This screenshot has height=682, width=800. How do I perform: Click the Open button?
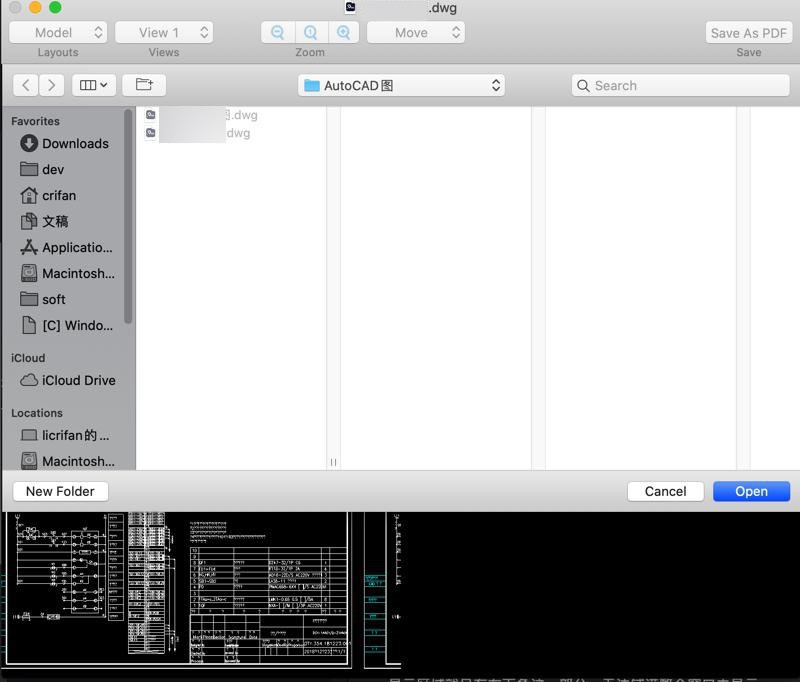752,491
